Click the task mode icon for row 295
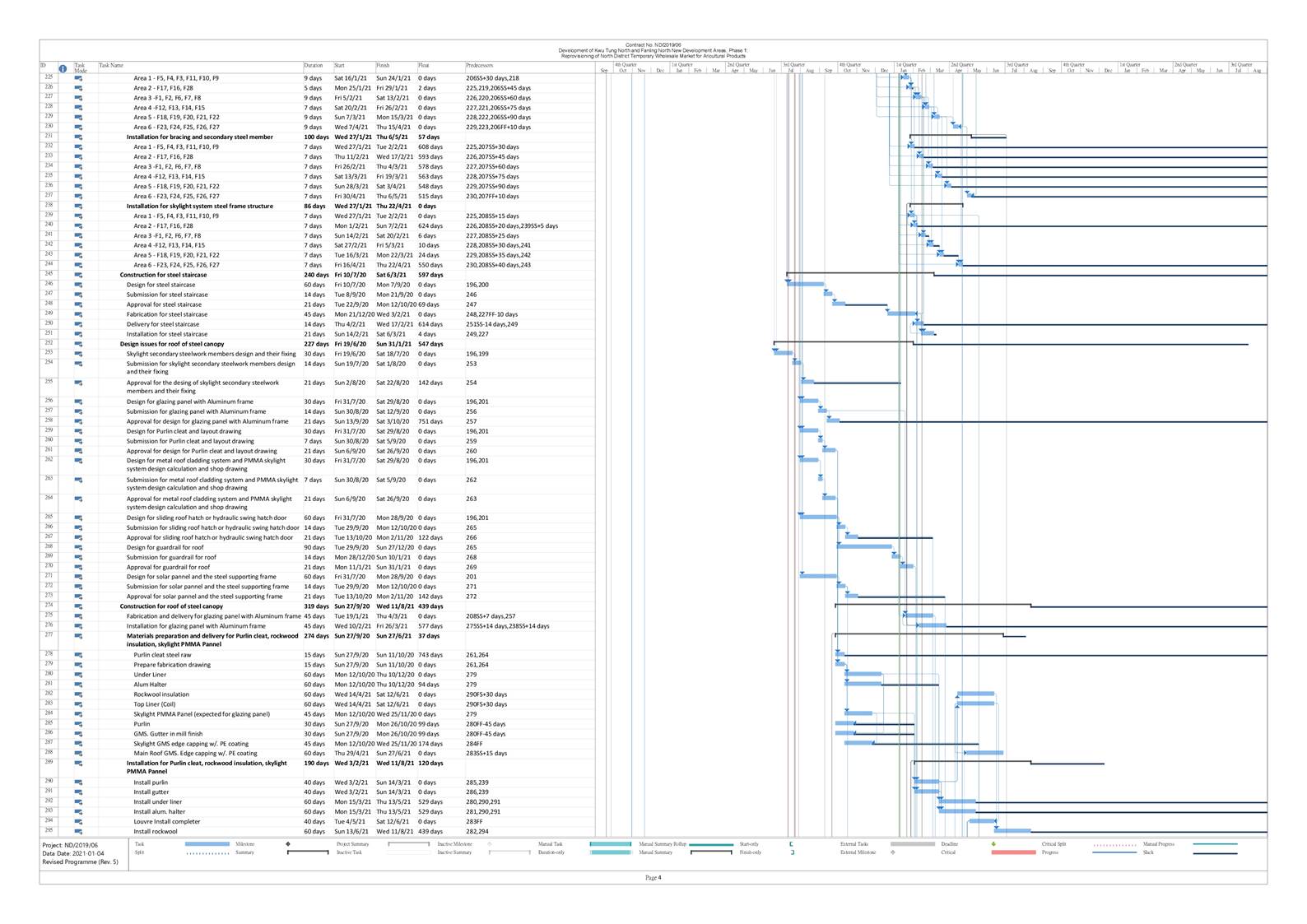1307x924 pixels. point(79,831)
